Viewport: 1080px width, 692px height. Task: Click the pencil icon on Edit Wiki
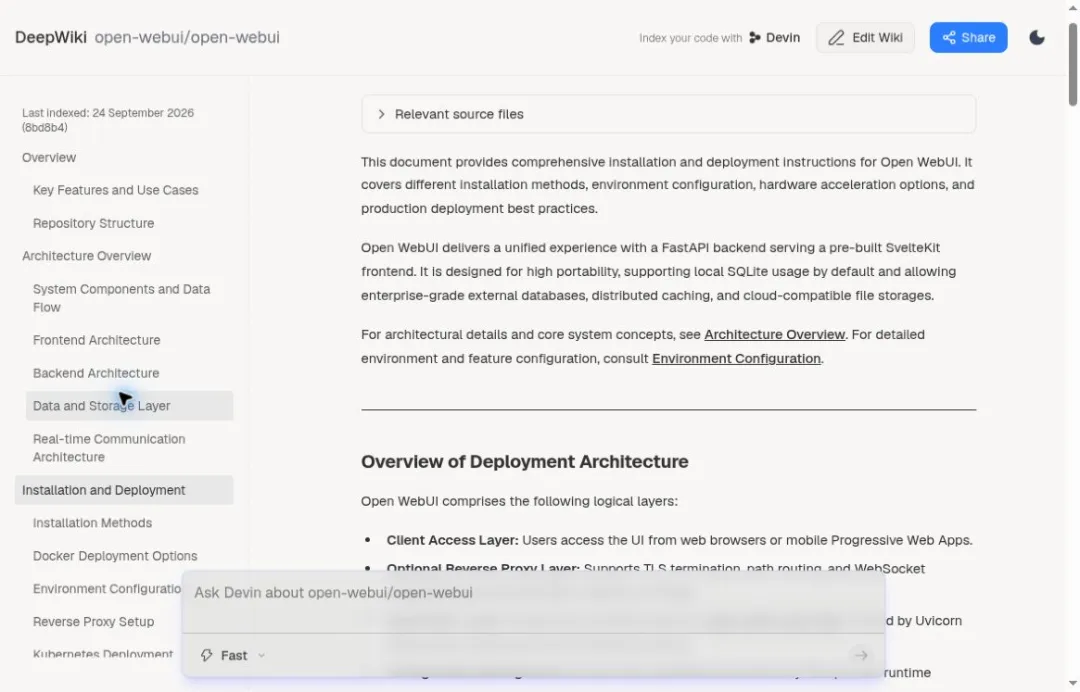pyautogui.click(x=836, y=38)
